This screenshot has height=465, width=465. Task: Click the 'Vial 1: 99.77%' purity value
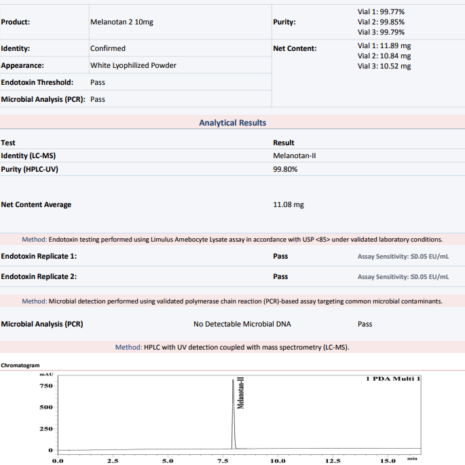tap(381, 12)
